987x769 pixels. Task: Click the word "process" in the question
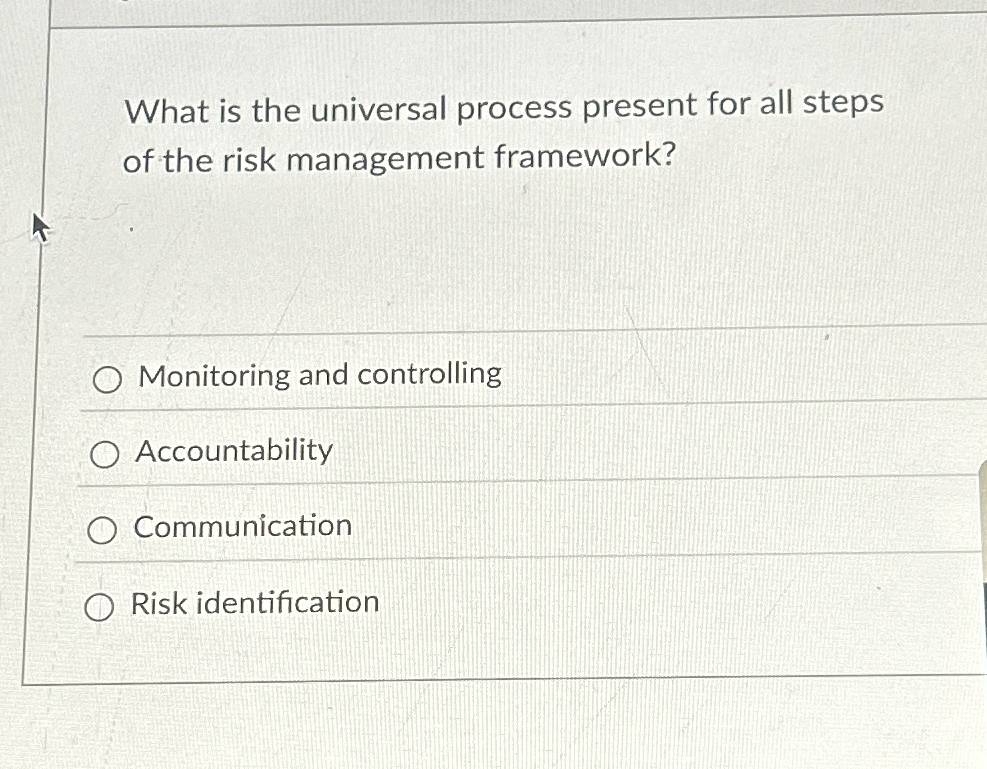[514, 109]
